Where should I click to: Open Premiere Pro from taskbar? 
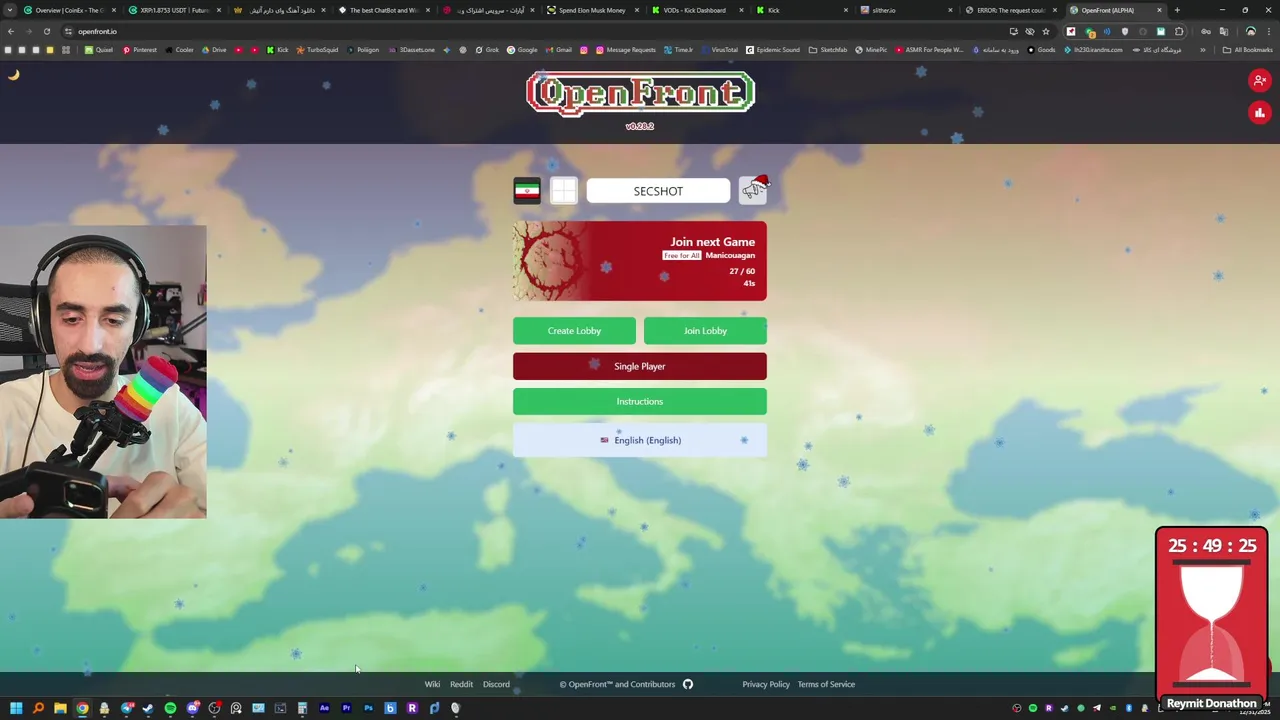tap(346, 708)
